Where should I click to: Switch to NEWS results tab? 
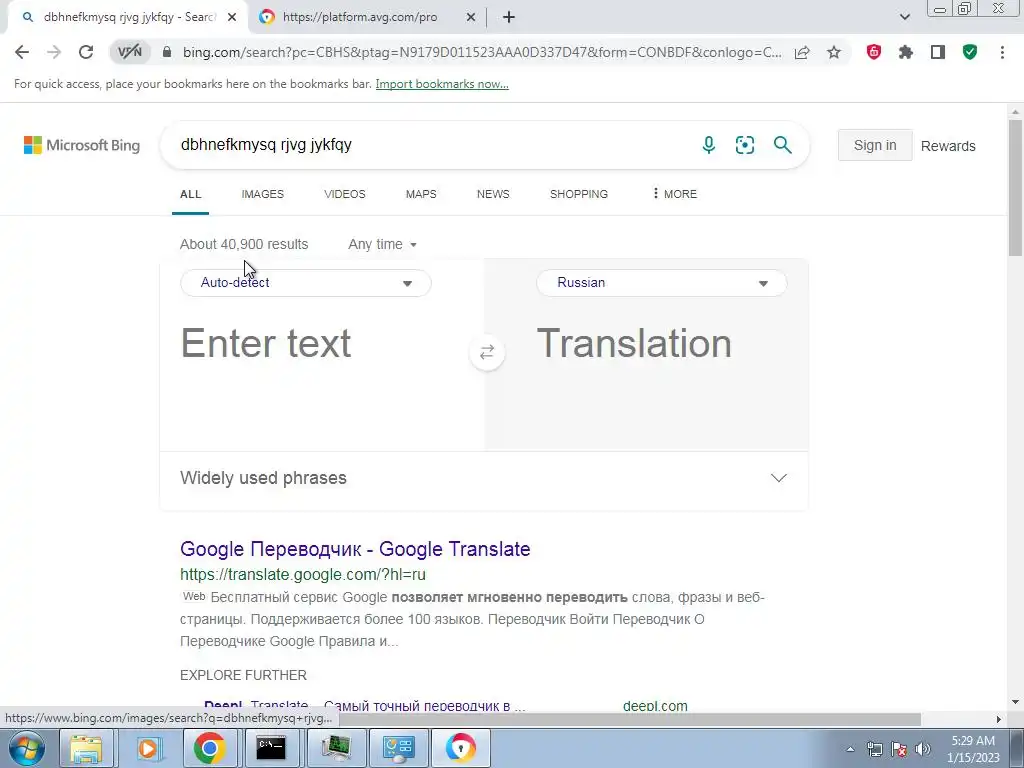[x=493, y=194]
